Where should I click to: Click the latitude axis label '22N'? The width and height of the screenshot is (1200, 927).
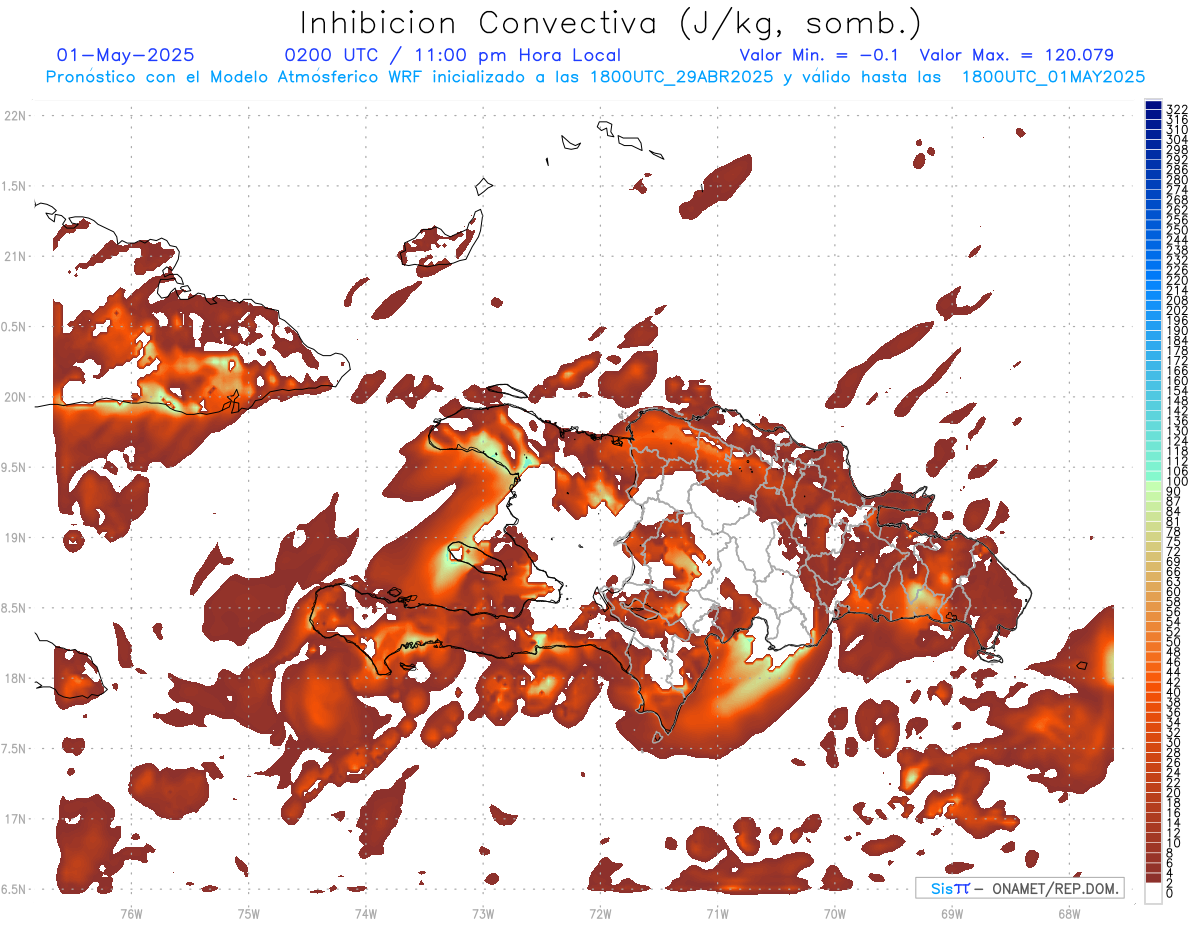pyautogui.click(x=15, y=116)
